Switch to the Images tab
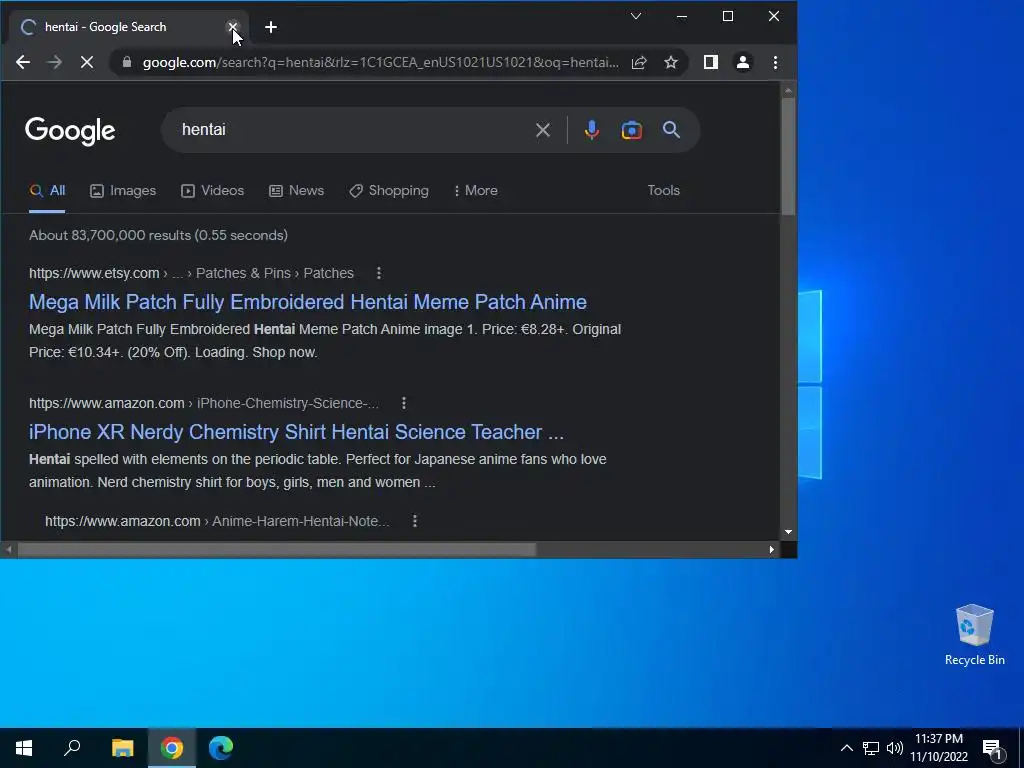The height and width of the screenshot is (768, 1024). click(x=123, y=191)
